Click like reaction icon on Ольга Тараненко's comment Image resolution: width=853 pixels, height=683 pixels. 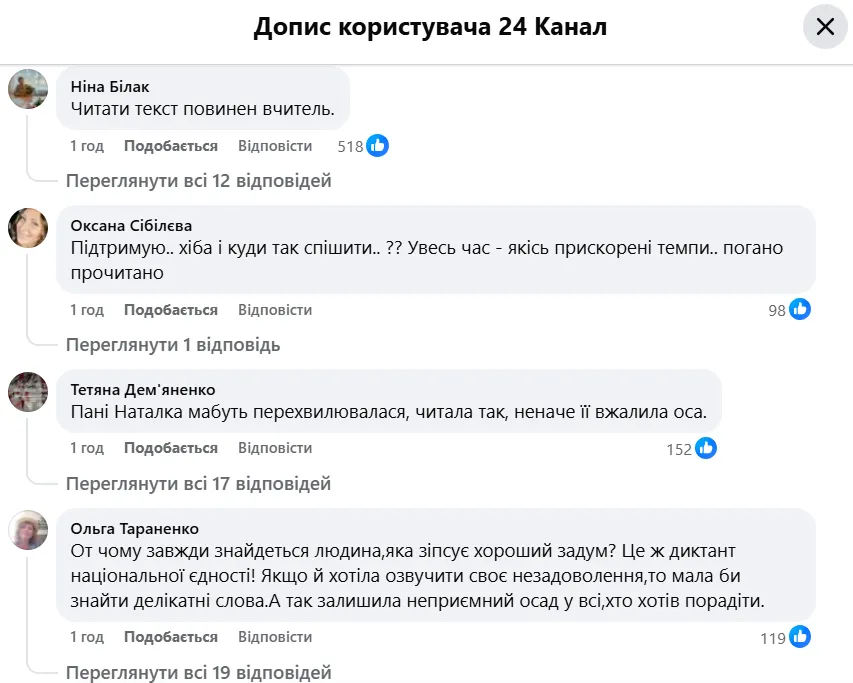(800, 637)
